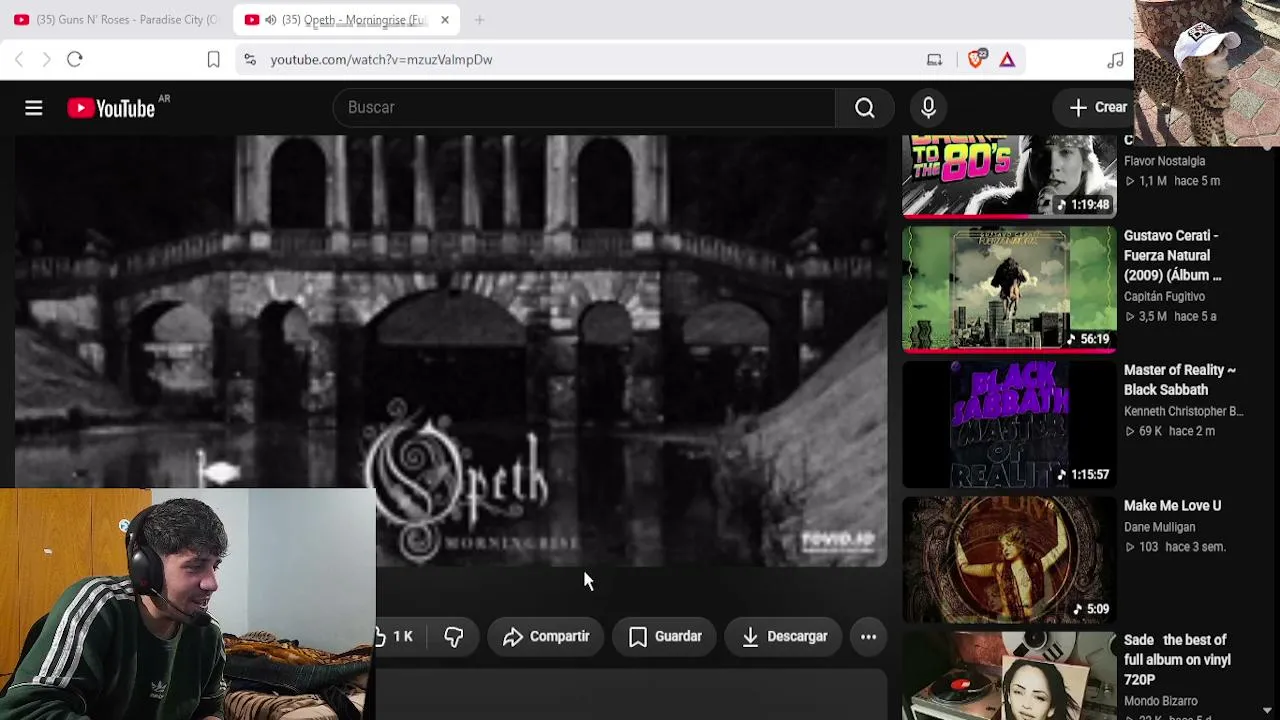The width and height of the screenshot is (1280, 720).
Task: Open the Capitán Fugitivo channel name
Action: 1164,297
